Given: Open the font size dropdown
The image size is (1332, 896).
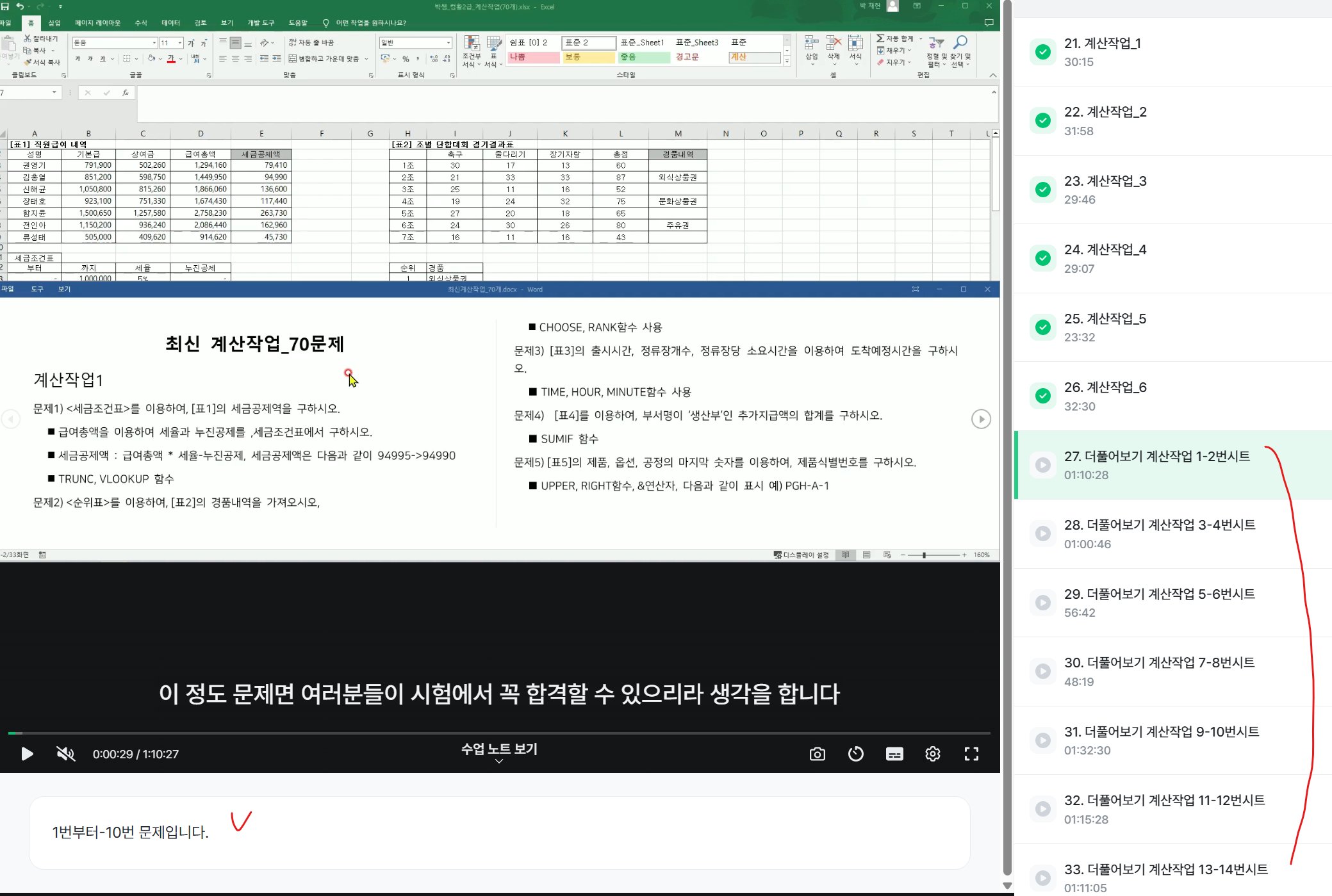Looking at the screenshot, I should coord(180,43).
